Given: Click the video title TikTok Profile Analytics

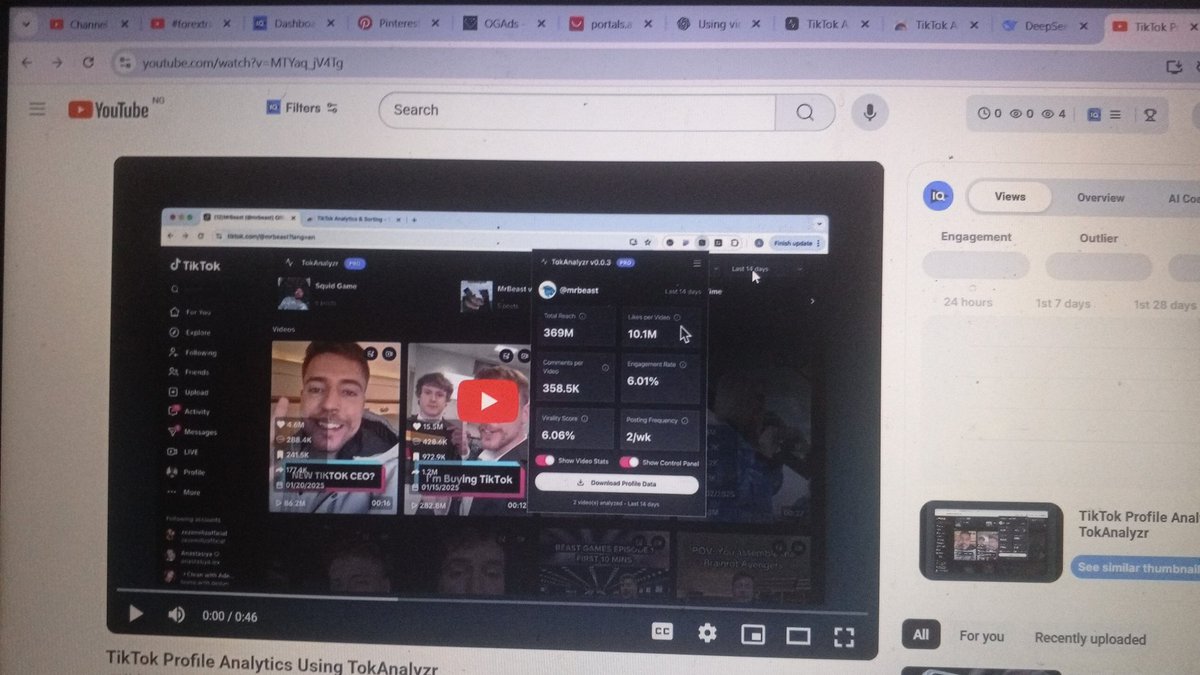Looking at the screenshot, I should 272,663.
